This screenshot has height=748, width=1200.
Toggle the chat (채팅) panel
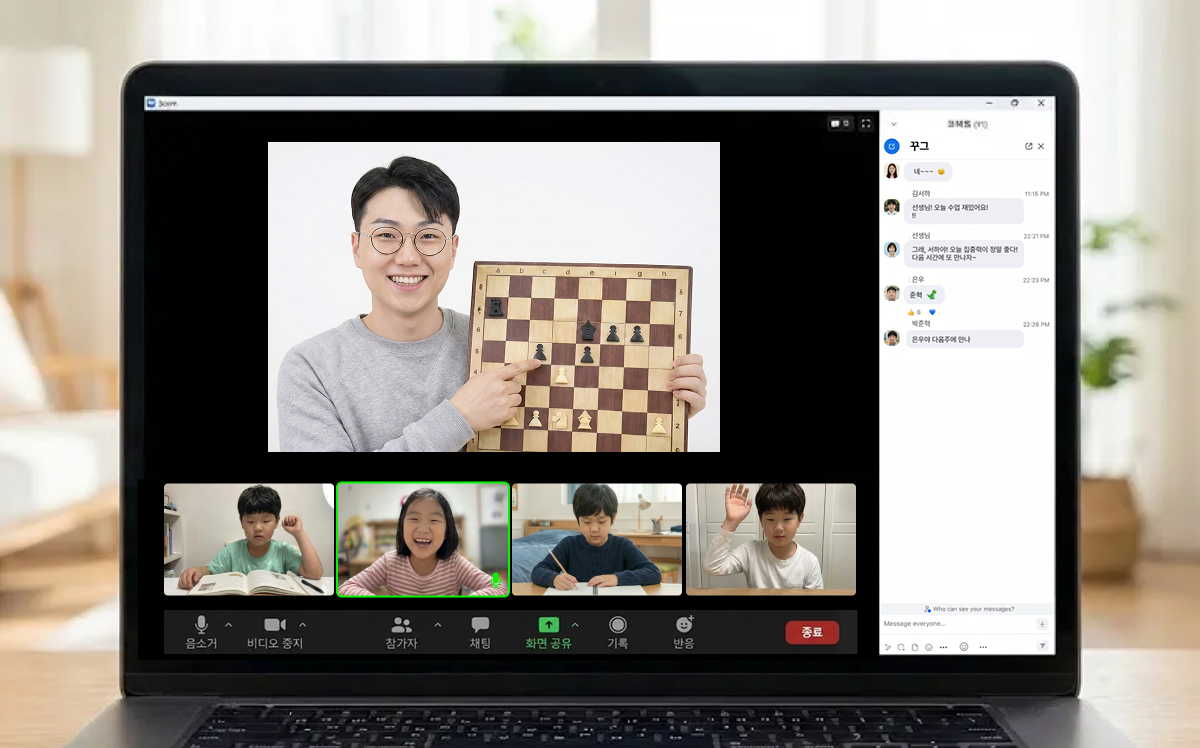pyautogui.click(x=480, y=632)
